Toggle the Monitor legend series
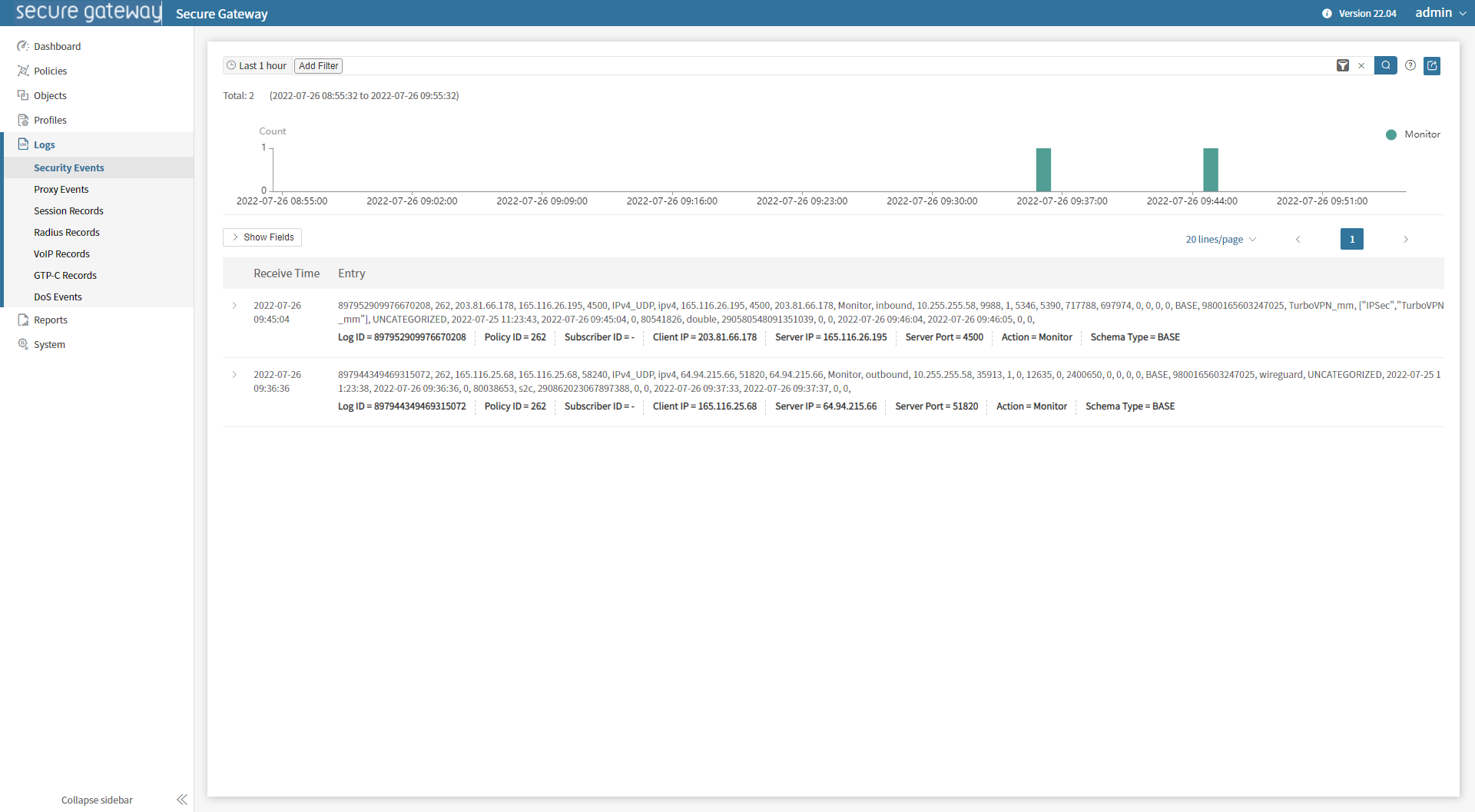This screenshot has height=812, width=1475. click(x=1413, y=134)
